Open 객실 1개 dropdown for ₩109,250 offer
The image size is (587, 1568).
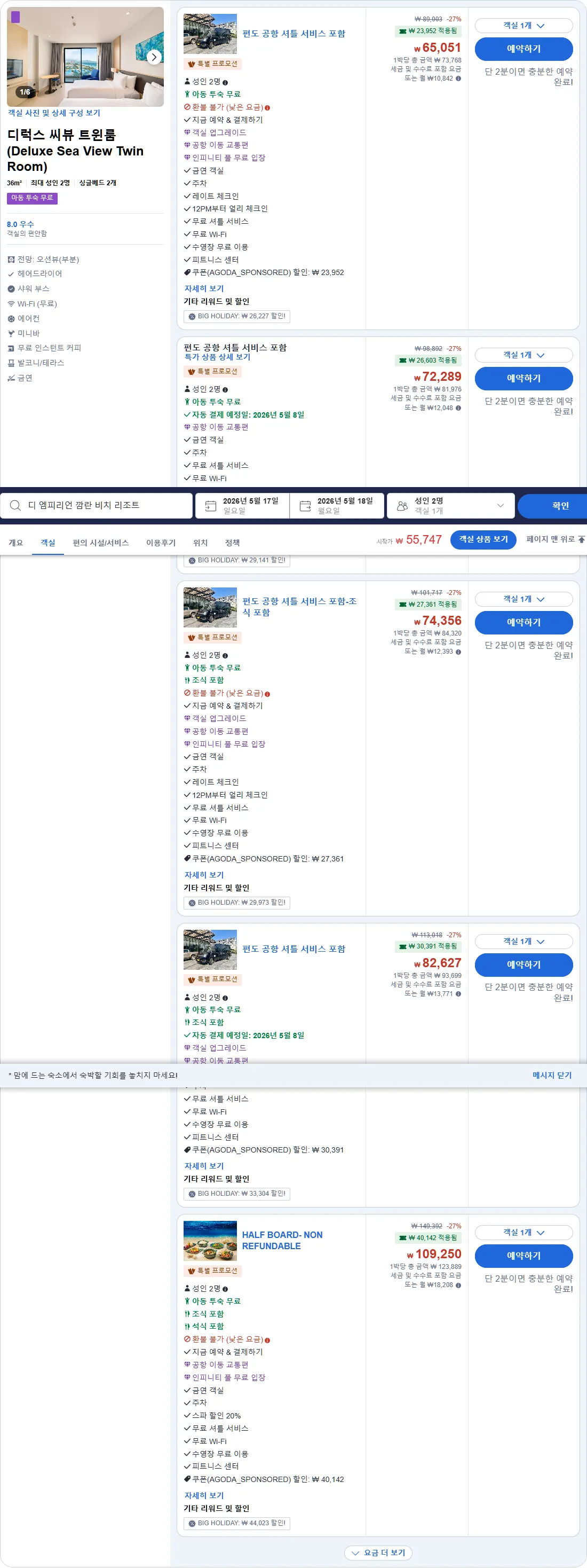click(523, 1233)
